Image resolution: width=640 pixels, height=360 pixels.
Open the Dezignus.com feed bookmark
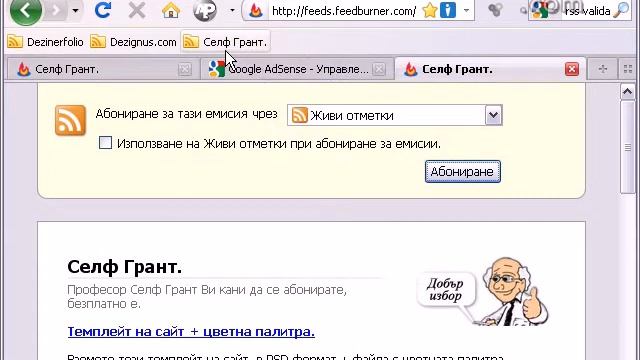133,42
